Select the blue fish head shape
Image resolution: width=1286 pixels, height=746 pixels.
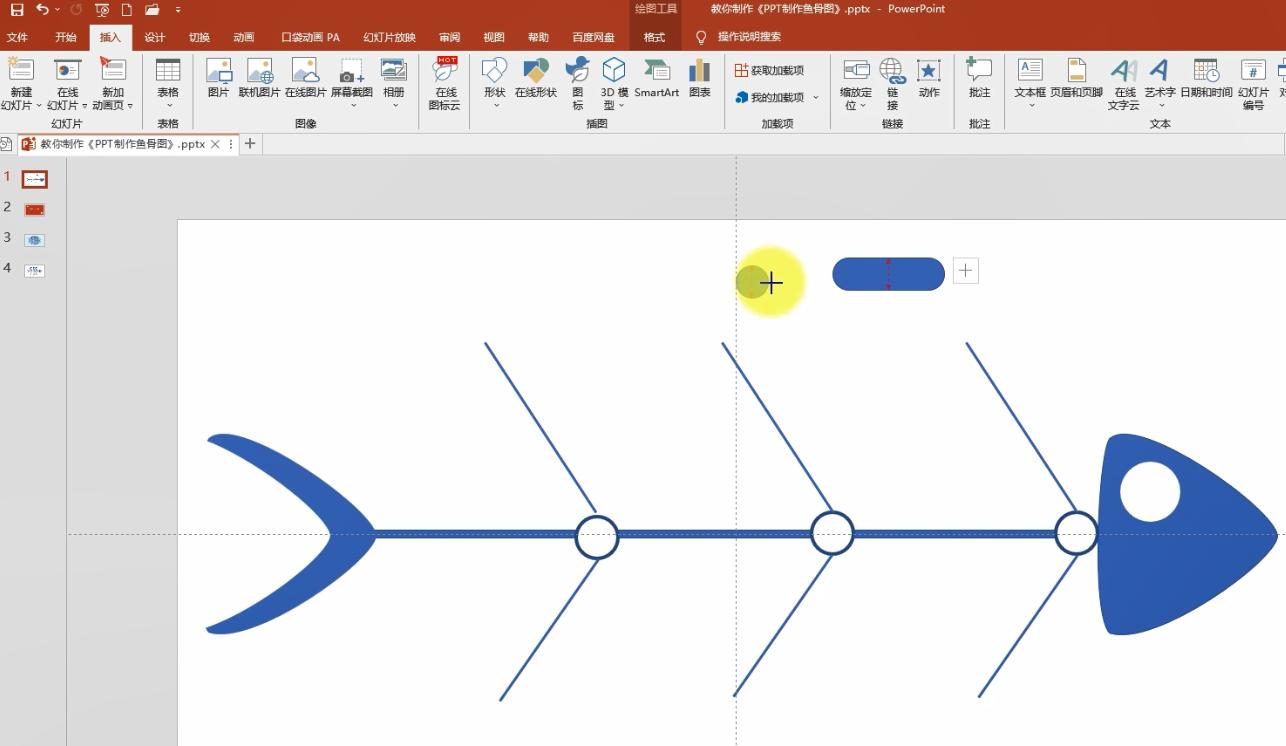click(1187, 534)
